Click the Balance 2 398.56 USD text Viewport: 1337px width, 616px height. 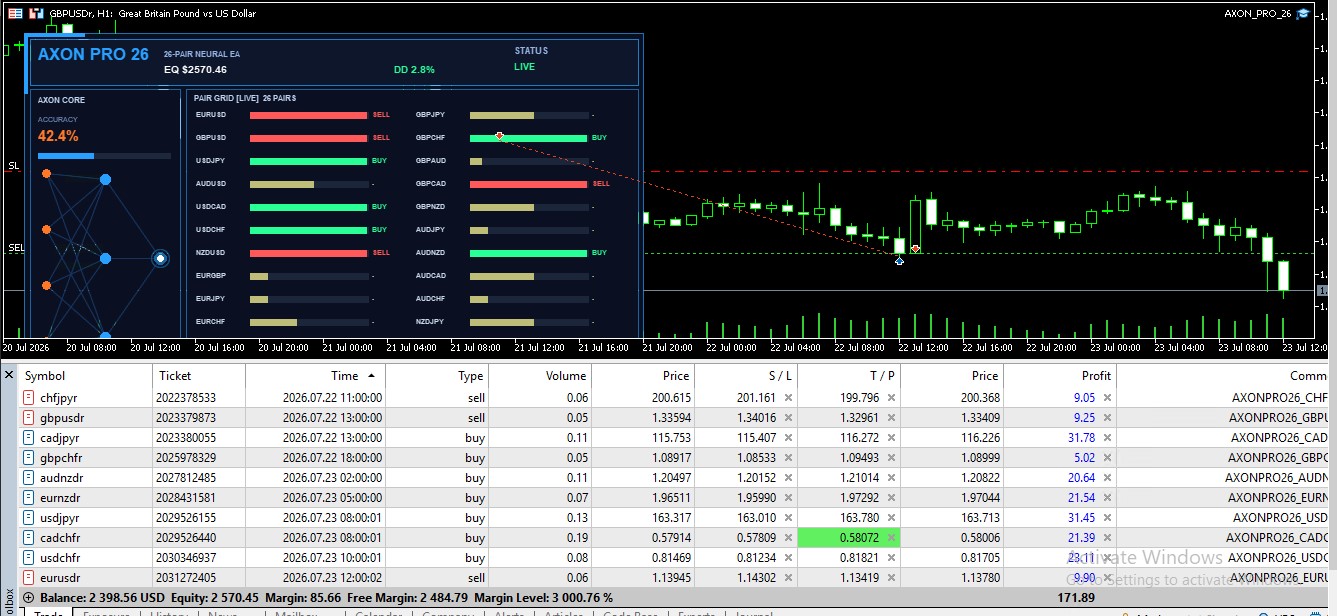(101, 597)
